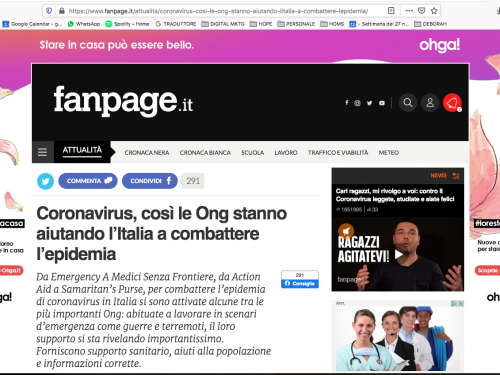Screen dimensions: 500x375
Task: Click the Facebook Consiglia button
Action: pyautogui.click(x=300, y=283)
